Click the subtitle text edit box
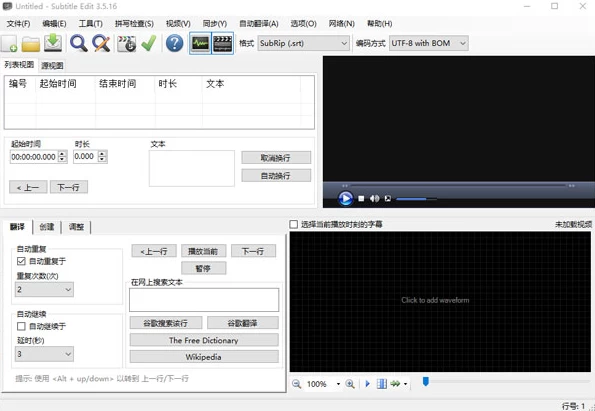This screenshot has width=595, height=411. coord(192,168)
